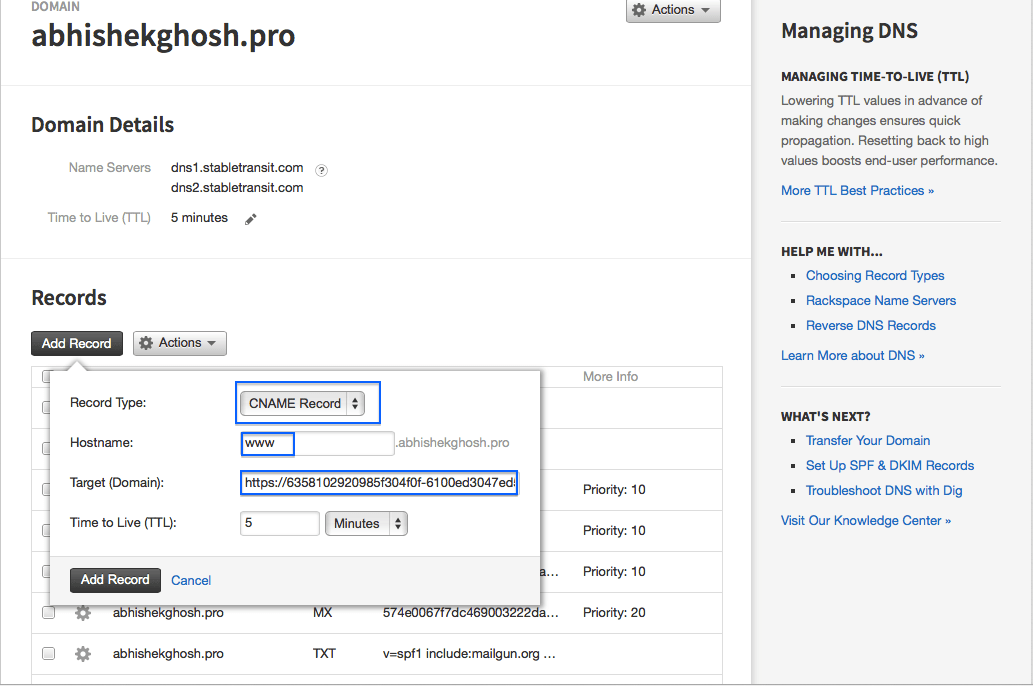Click the More Info column header

click(610, 376)
